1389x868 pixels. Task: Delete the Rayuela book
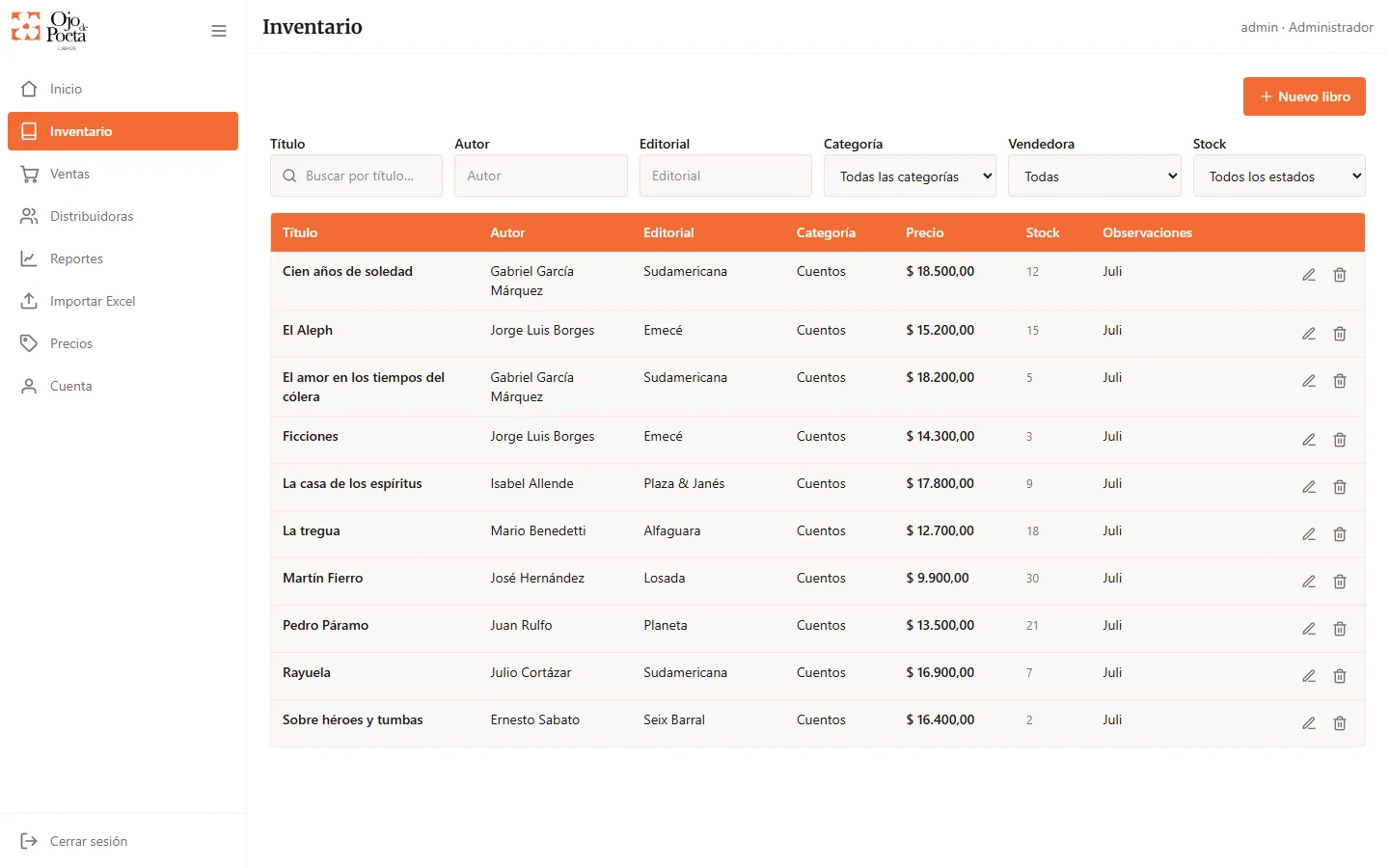coord(1340,676)
